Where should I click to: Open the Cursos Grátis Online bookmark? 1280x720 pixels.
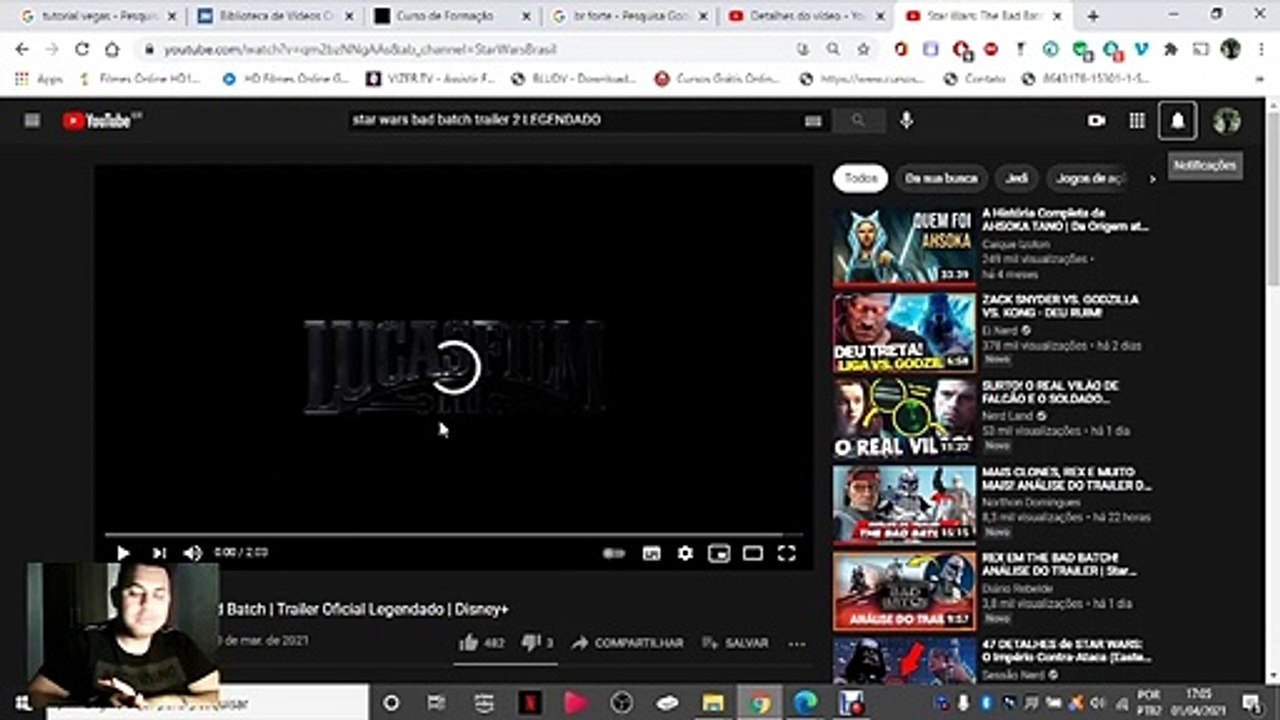[x=717, y=78]
